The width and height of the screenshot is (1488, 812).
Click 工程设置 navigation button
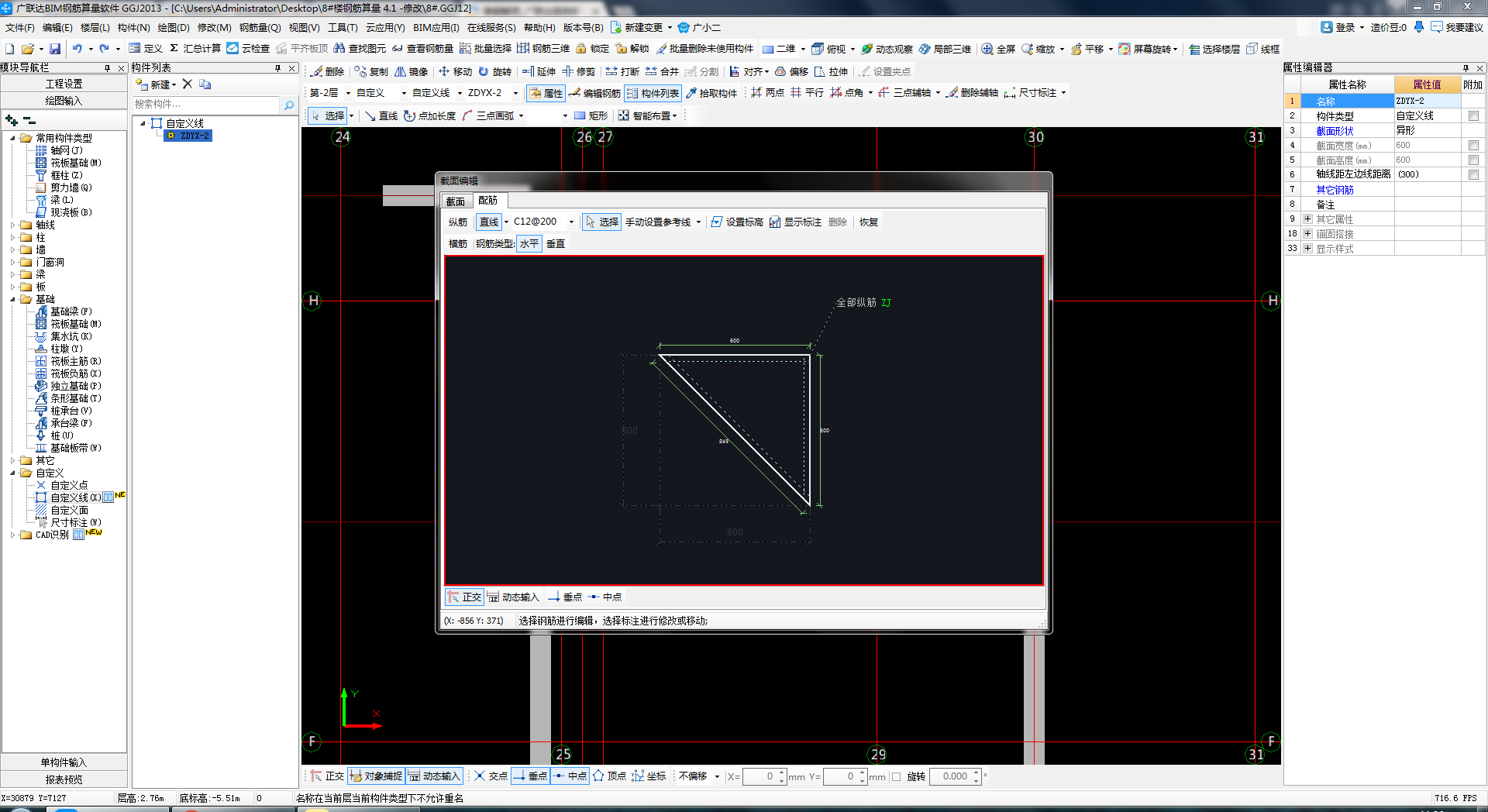64,84
